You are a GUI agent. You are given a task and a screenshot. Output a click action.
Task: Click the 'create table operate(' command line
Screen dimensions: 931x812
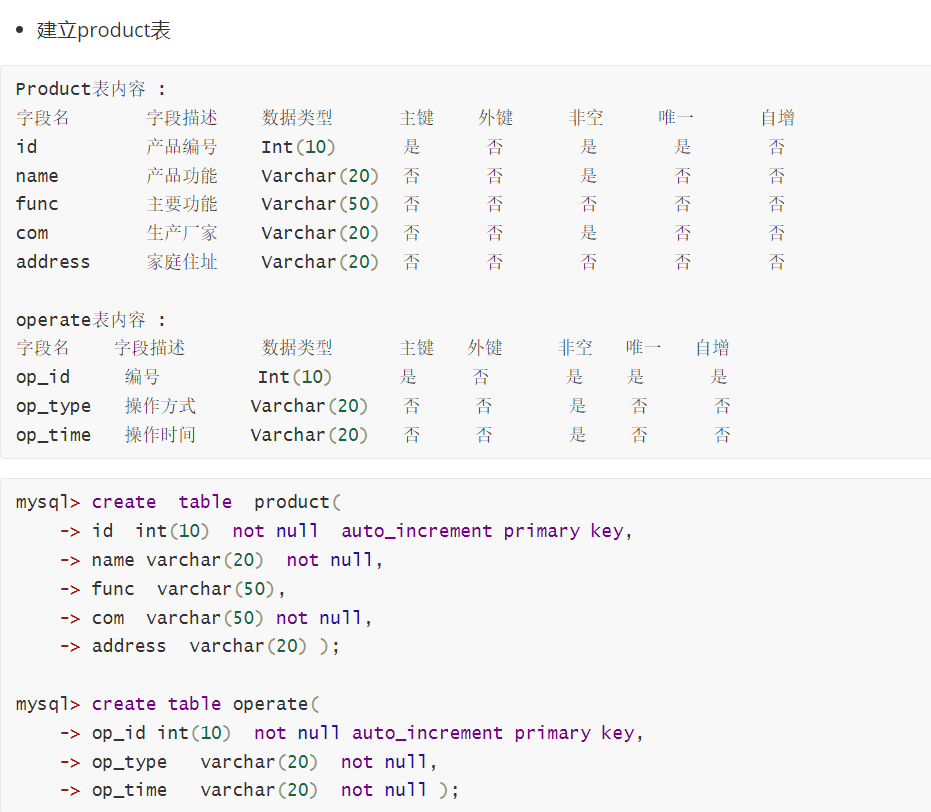(167, 704)
